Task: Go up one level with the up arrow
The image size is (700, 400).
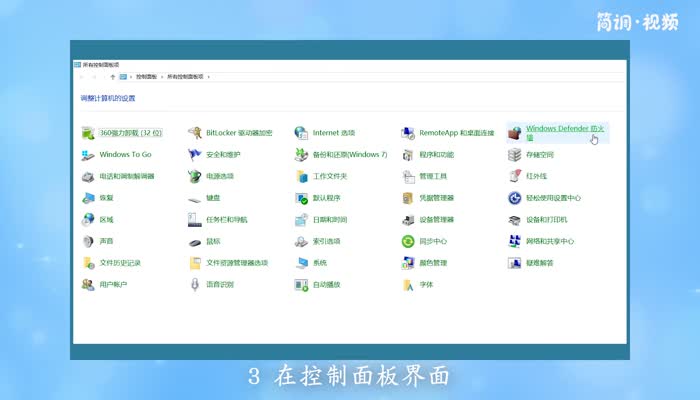Action: click(x=112, y=77)
